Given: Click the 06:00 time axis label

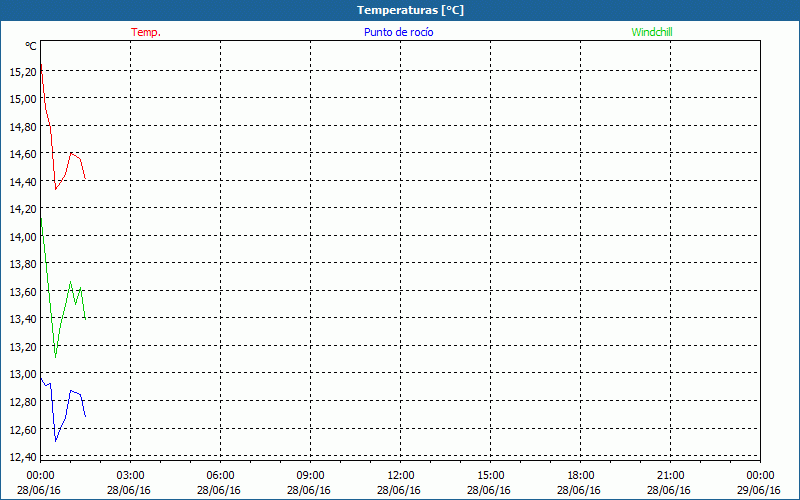Looking at the screenshot, I should (x=220, y=476).
